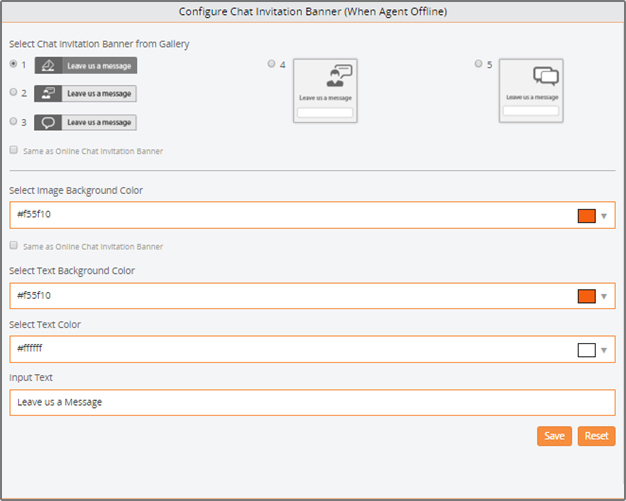The width and height of the screenshot is (626, 501).
Task: Choose radio button for banner option 4
Action: click(271, 63)
